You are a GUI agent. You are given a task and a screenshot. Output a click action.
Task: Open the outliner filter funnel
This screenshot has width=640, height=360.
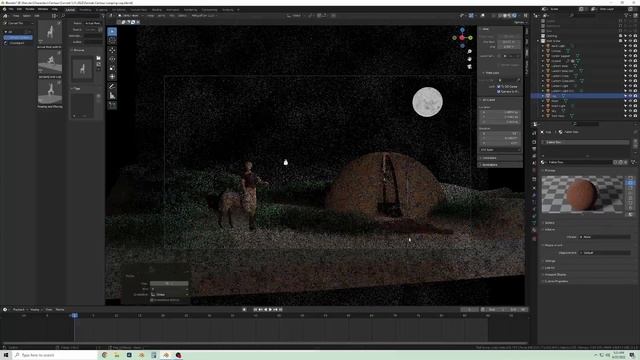tap(627, 16)
